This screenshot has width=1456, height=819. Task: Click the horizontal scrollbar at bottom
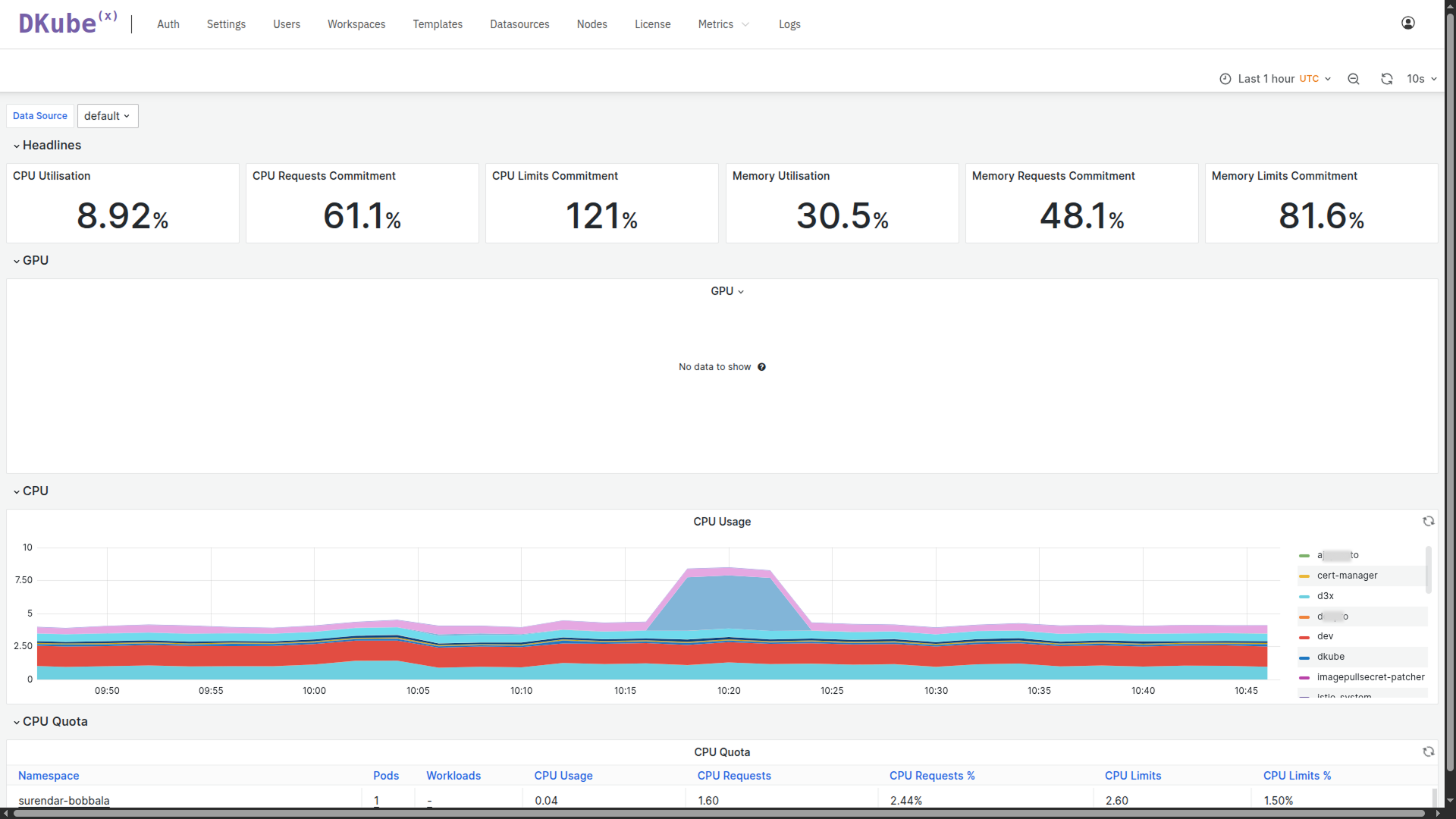[x=720, y=814]
